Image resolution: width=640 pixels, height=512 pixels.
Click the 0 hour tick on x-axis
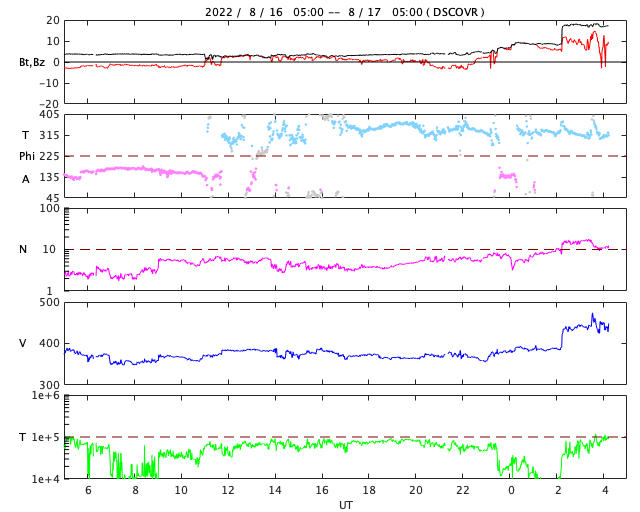coord(511,491)
